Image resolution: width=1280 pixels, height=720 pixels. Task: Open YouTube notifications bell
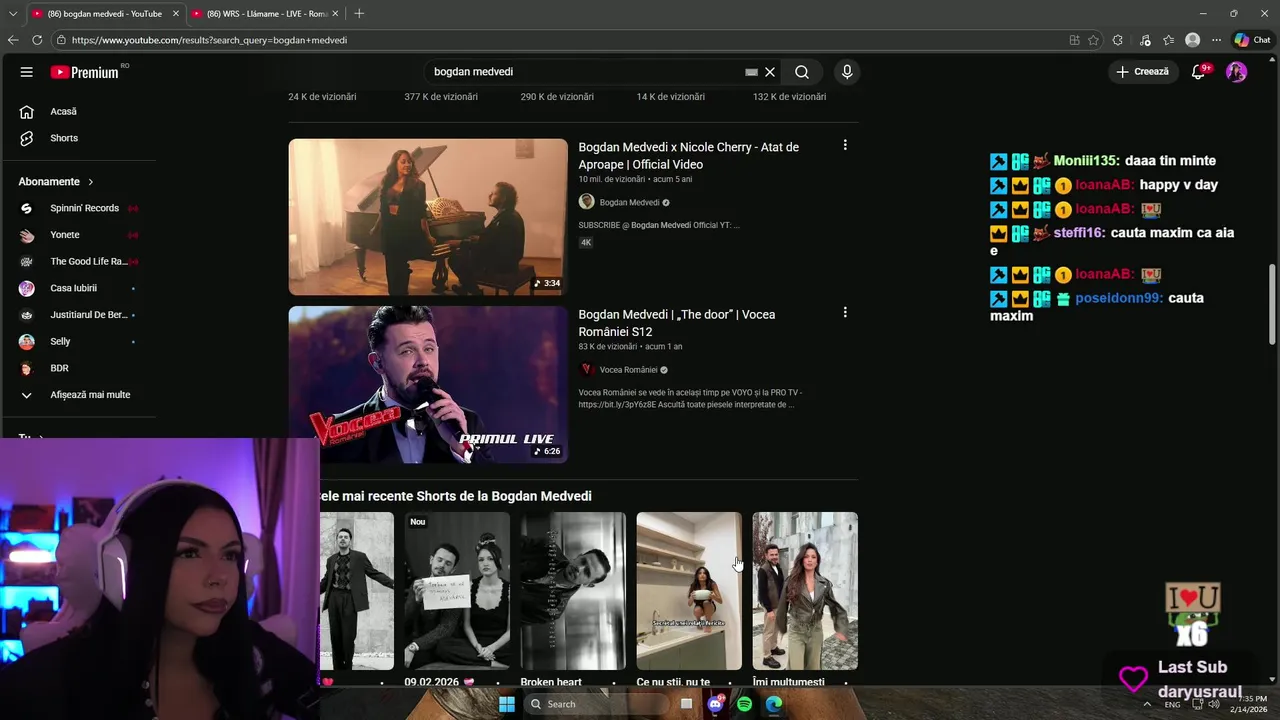(1198, 72)
